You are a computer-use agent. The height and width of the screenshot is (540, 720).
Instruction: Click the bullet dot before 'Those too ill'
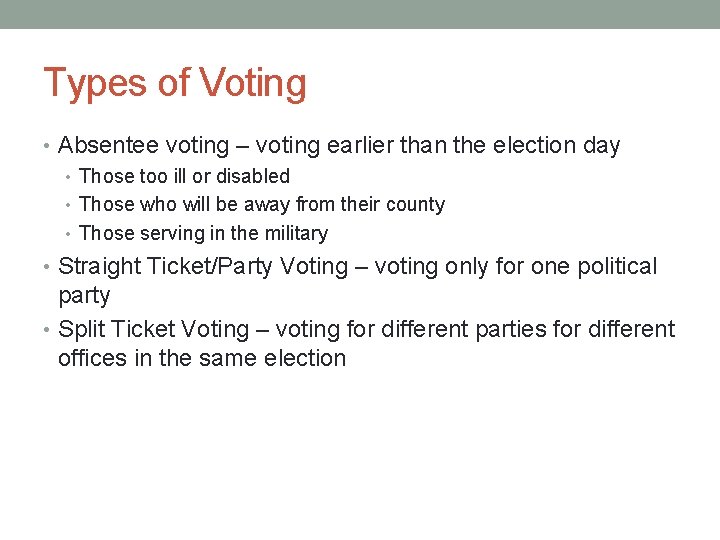click(x=69, y=177)
